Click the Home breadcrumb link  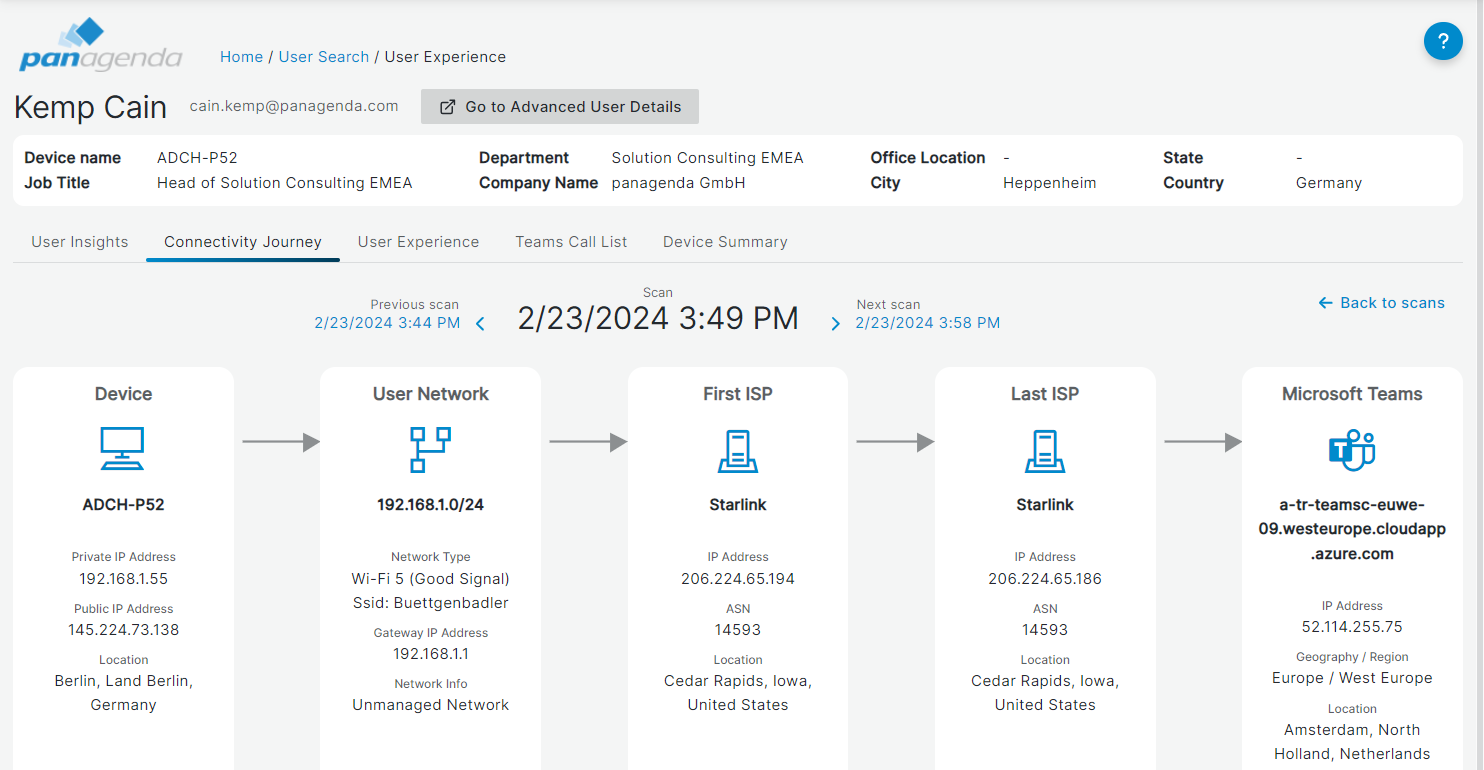click(241, 57)
